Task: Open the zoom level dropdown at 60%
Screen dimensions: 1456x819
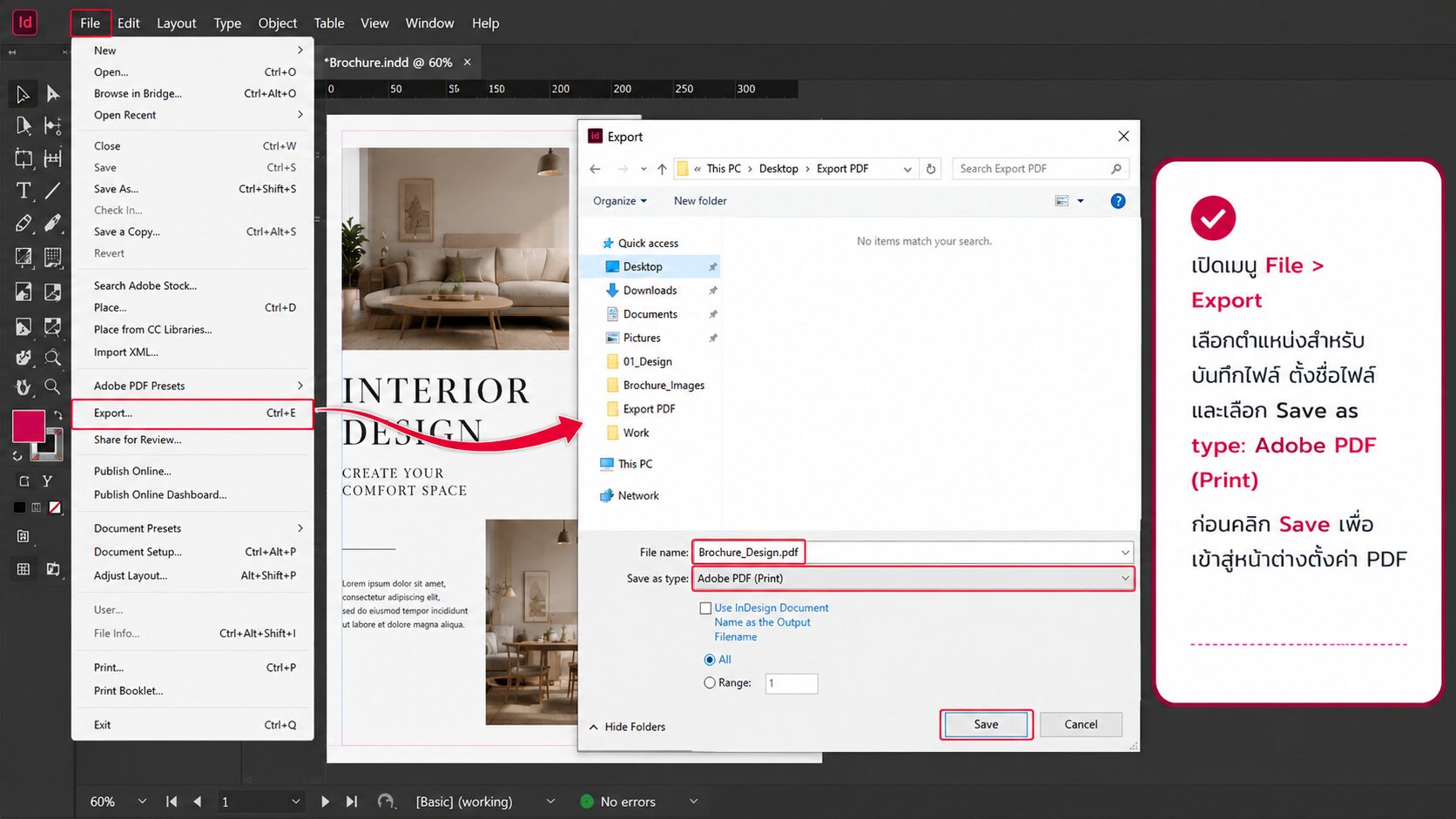Action: pos(142,802)
